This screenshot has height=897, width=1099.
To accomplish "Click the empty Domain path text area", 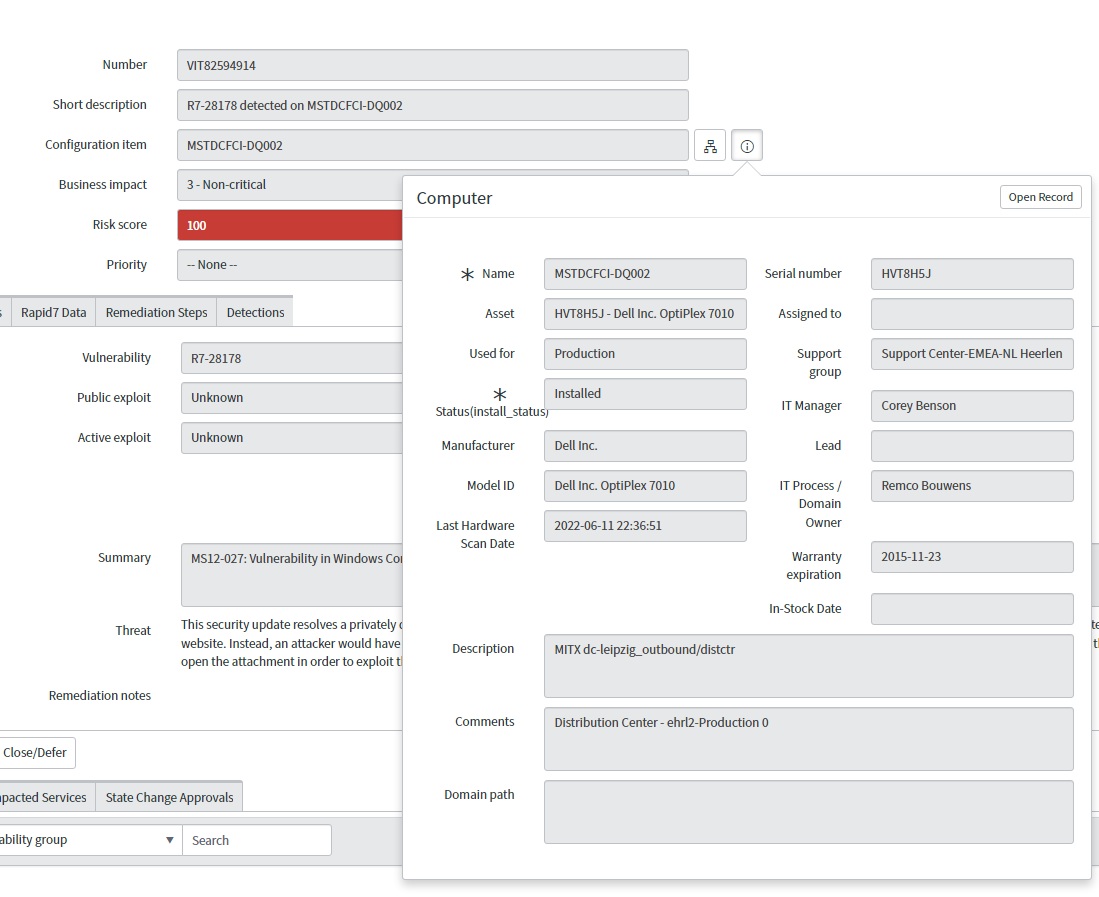I will [x=808, y=812].
